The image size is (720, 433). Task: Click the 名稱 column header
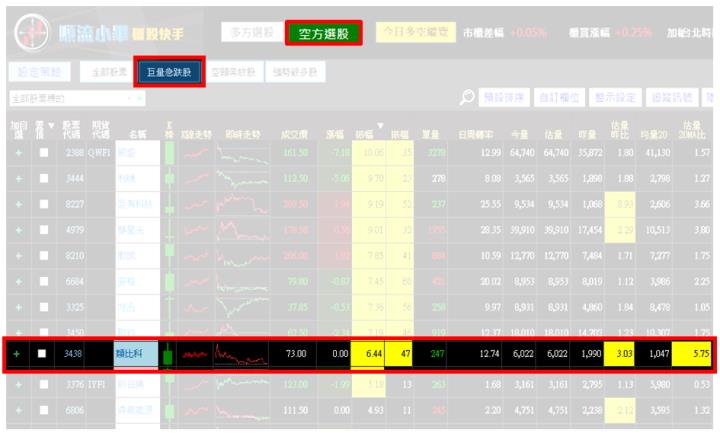tap(137, 135)
